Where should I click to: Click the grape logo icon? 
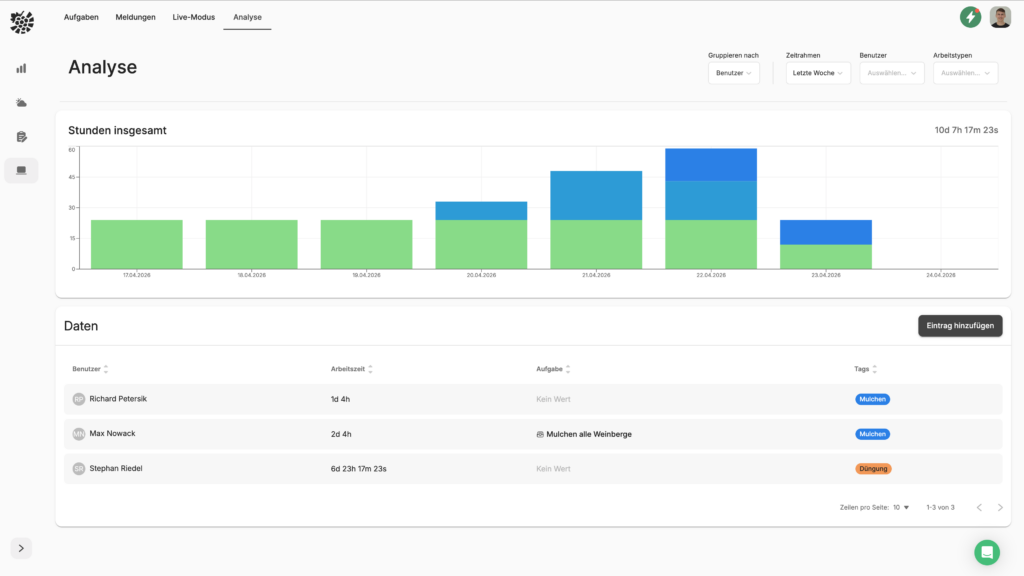pos(21,21)
